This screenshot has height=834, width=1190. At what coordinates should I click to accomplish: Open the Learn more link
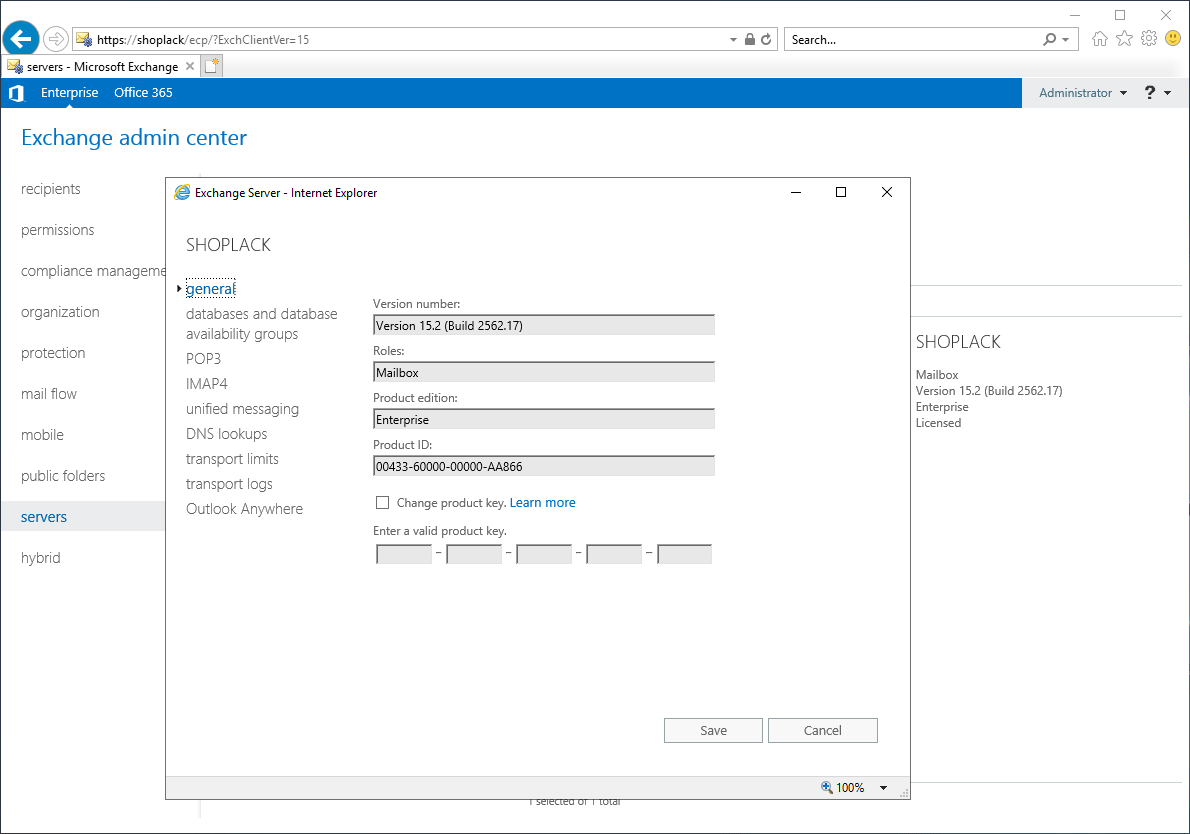(x=542, y=503)
